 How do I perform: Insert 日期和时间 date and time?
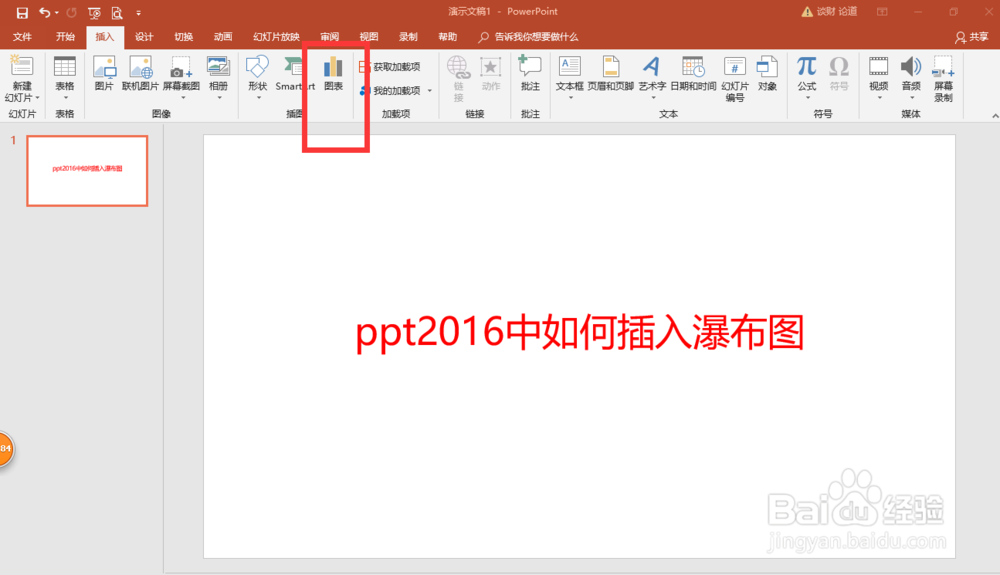pyautogui.click(x=693, y=74)
